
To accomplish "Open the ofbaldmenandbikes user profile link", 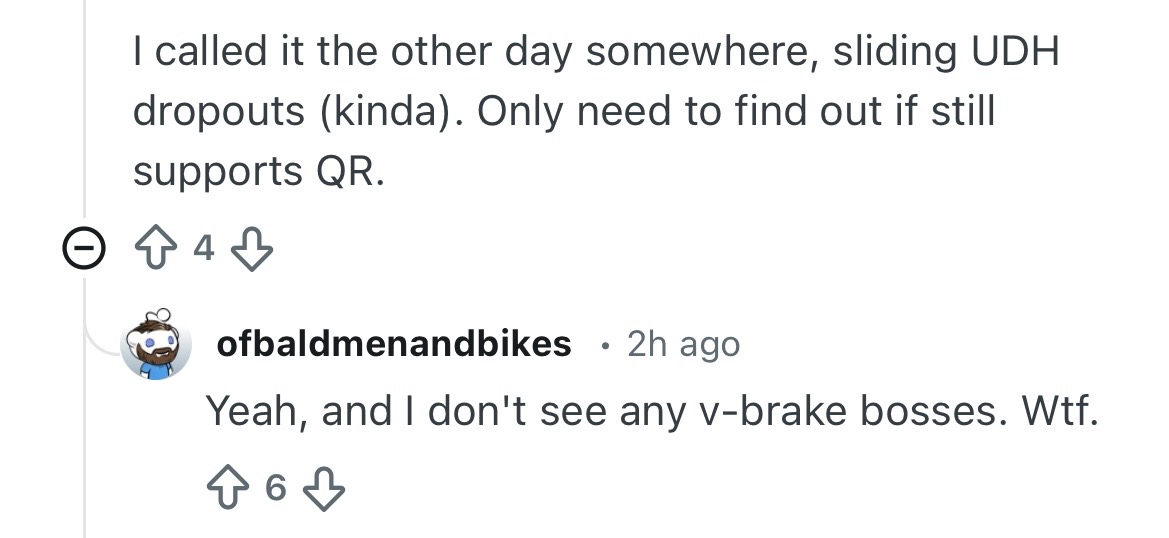I will 394,344.
